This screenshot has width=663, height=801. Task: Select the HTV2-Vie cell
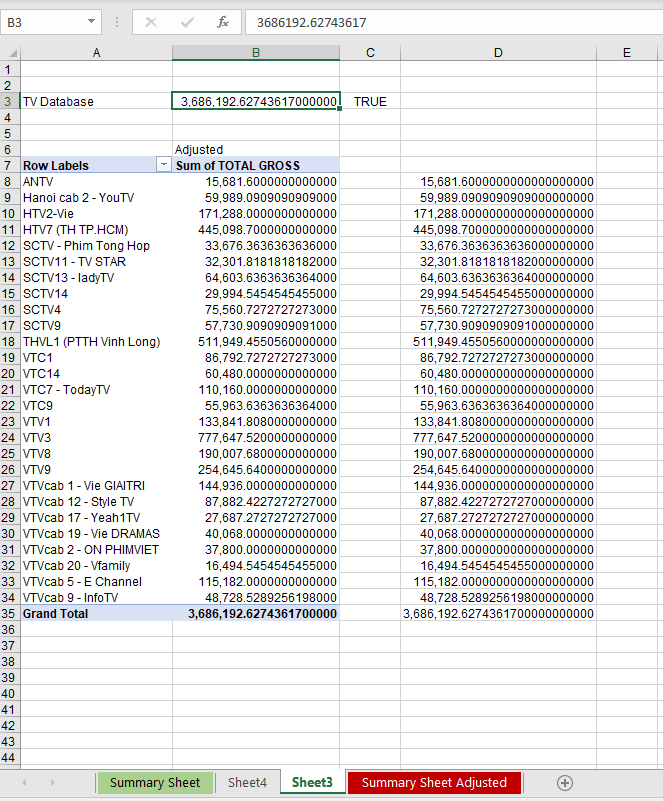tap(96, 213)
